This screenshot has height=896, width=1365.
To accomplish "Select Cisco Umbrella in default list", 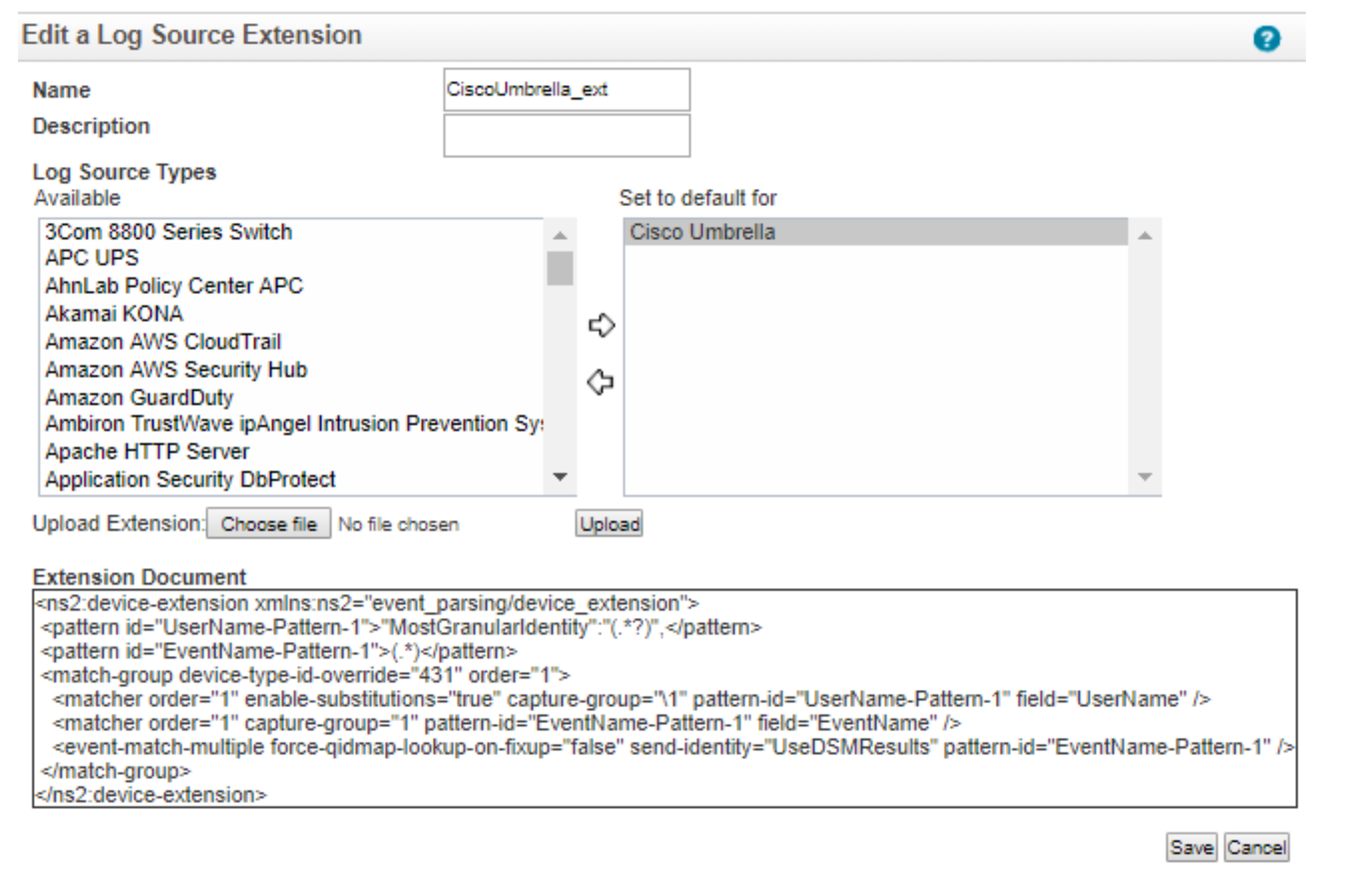I will (x=876, y=232).
